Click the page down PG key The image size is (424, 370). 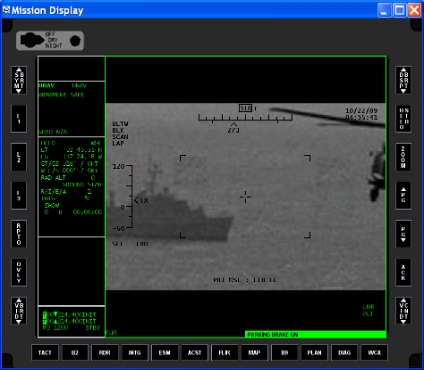tap(403, 234)
